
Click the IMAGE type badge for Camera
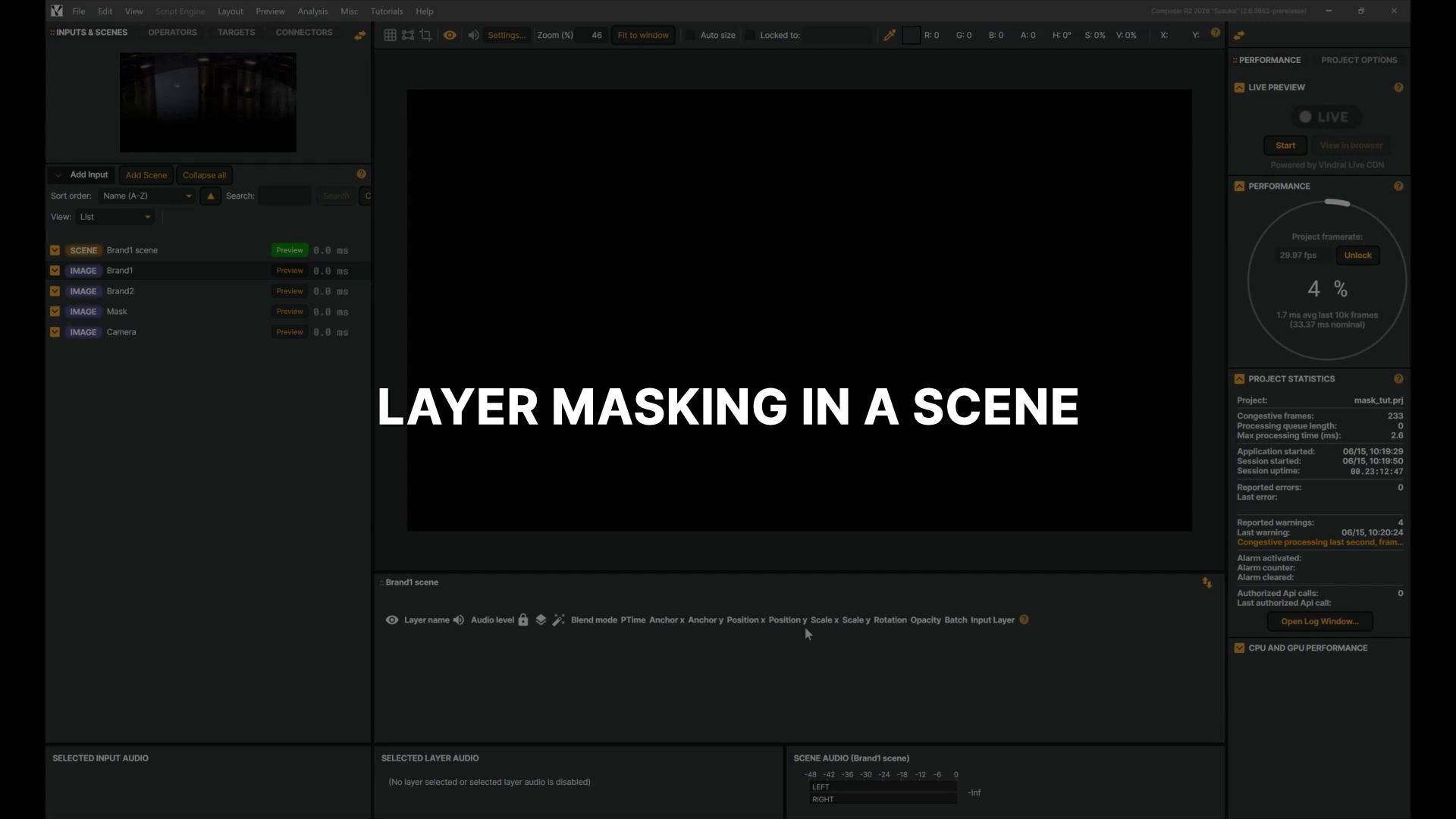(83, 332)
